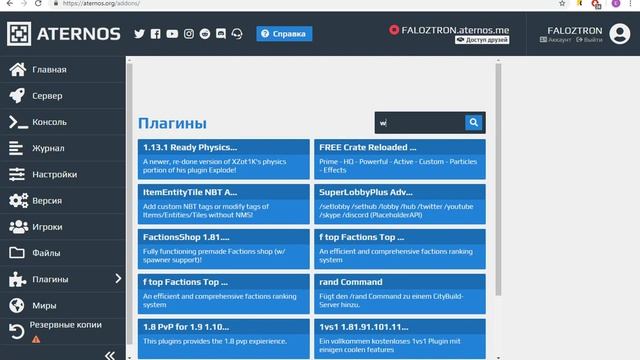Click the plugin list vertical scrollbar
Viewport: 640px width, 360px height.
click(x=498, y=180)
